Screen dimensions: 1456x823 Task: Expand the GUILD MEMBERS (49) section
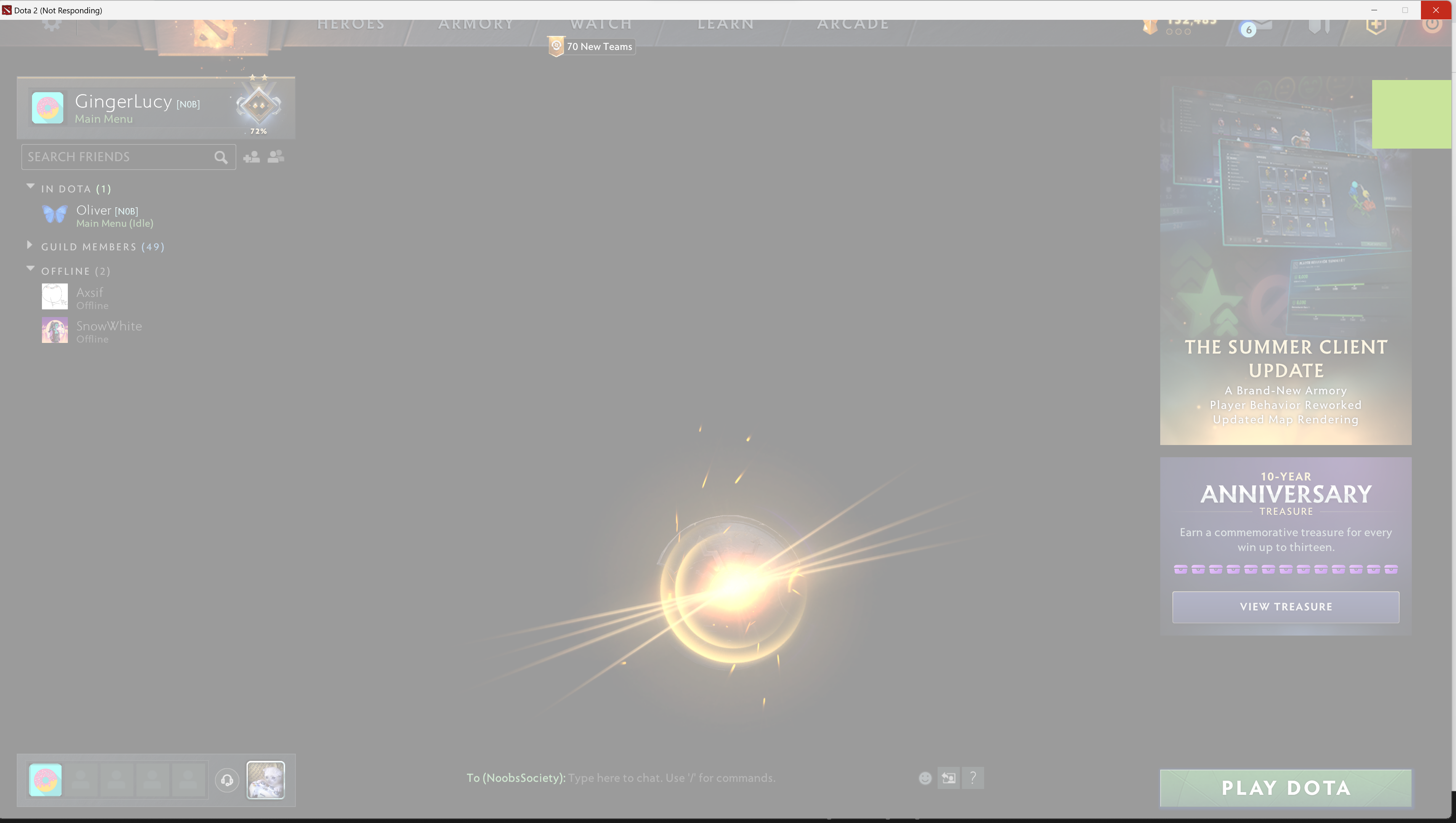[30, 245]
